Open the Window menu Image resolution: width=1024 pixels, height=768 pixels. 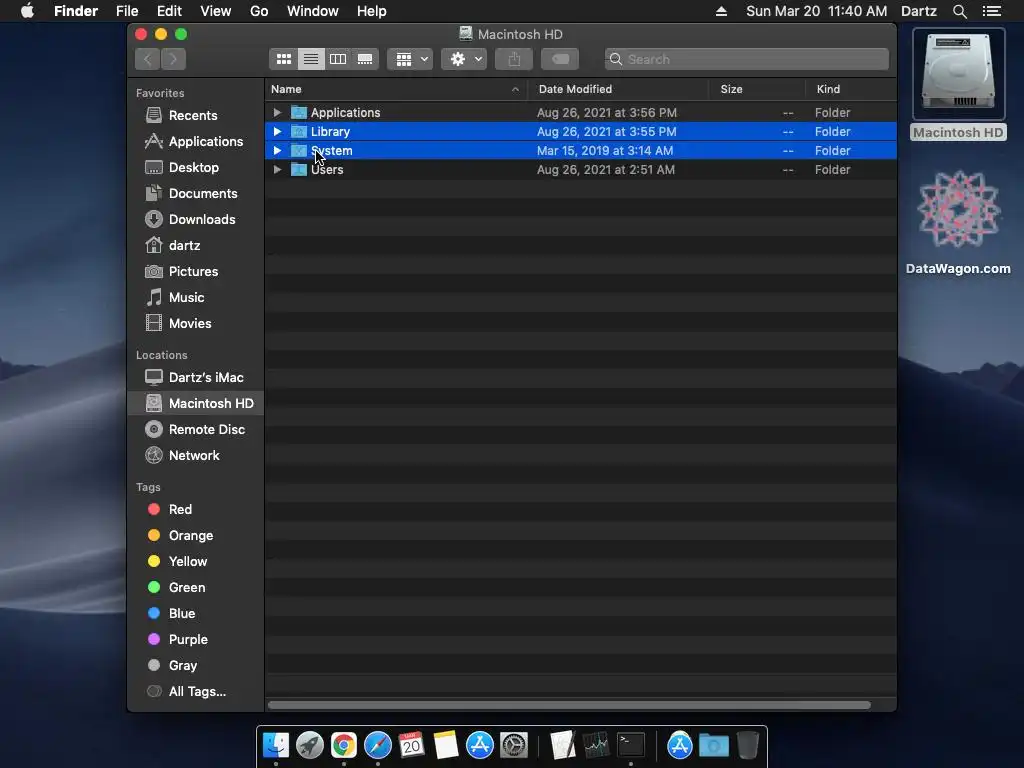coord(313,11)
